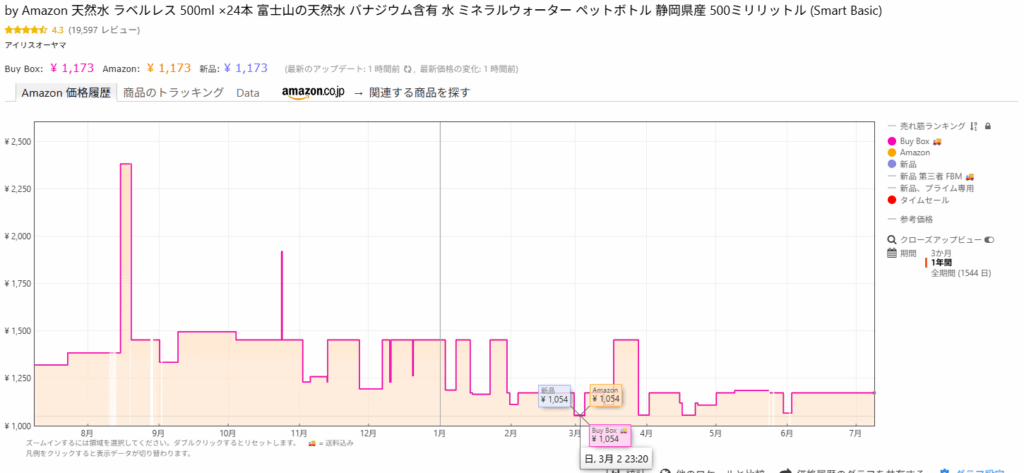Switch to the 商品のトラッキング tab

coord(173,93)
